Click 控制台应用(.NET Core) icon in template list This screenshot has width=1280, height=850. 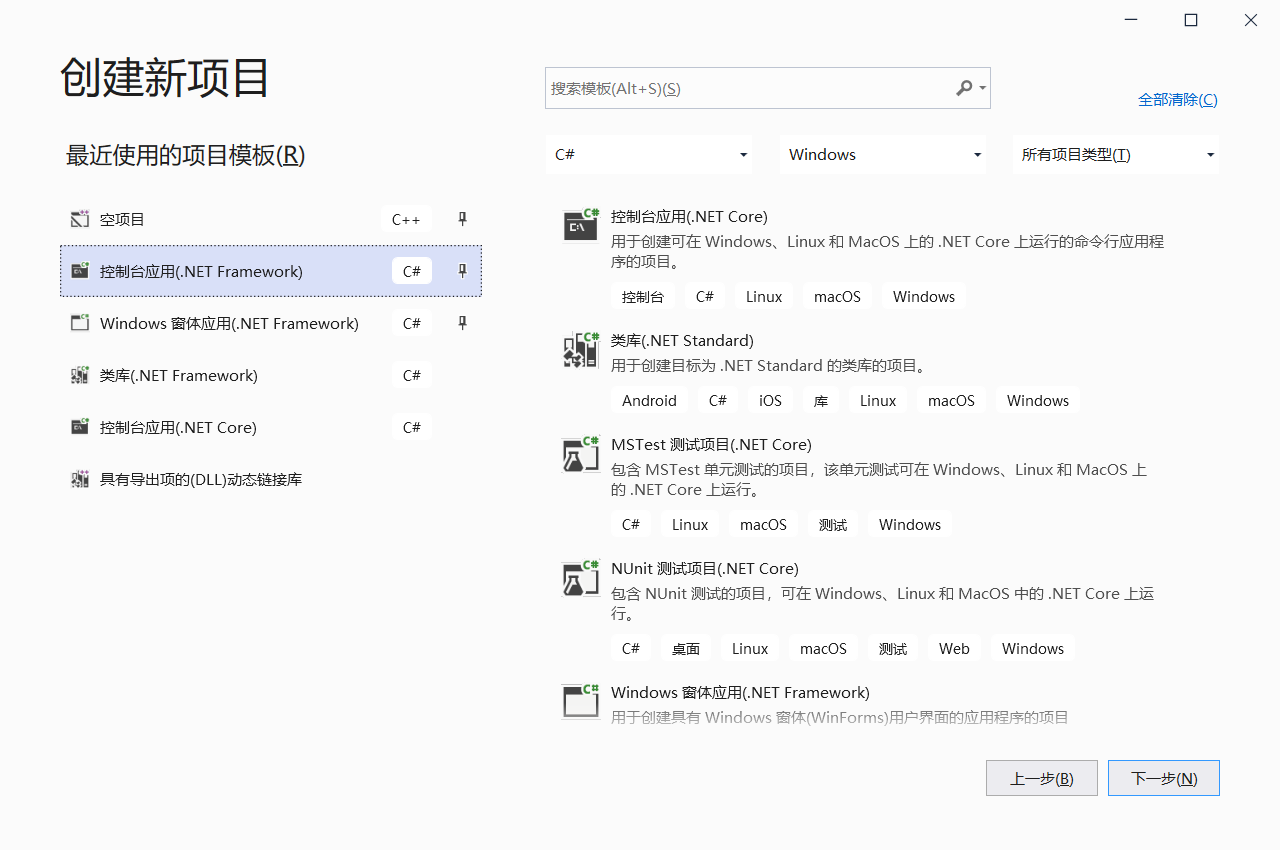580,225
